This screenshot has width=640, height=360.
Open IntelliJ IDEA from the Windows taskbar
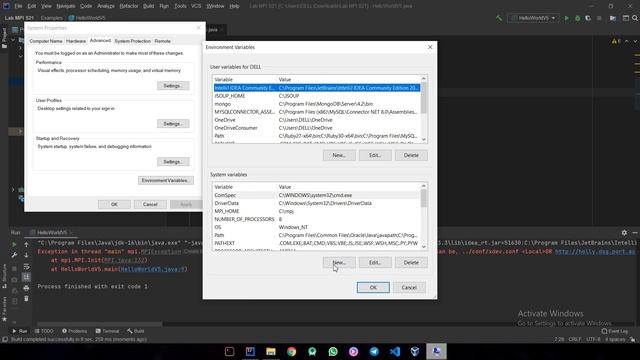[250, 351]
